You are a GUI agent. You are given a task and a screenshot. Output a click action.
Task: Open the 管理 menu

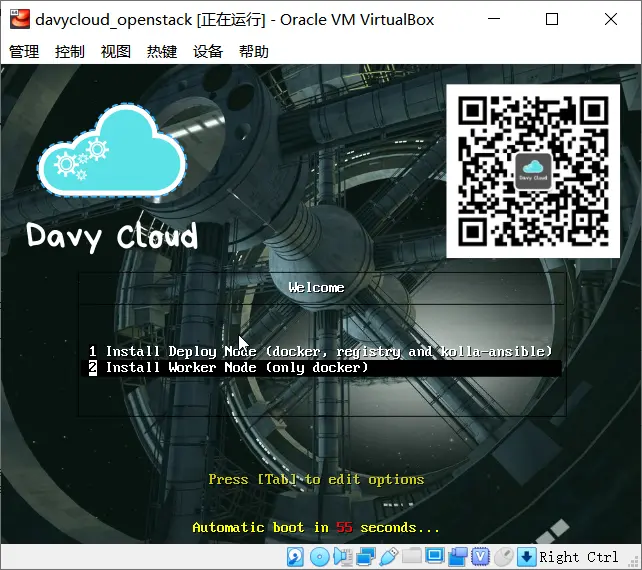(24, 52)
